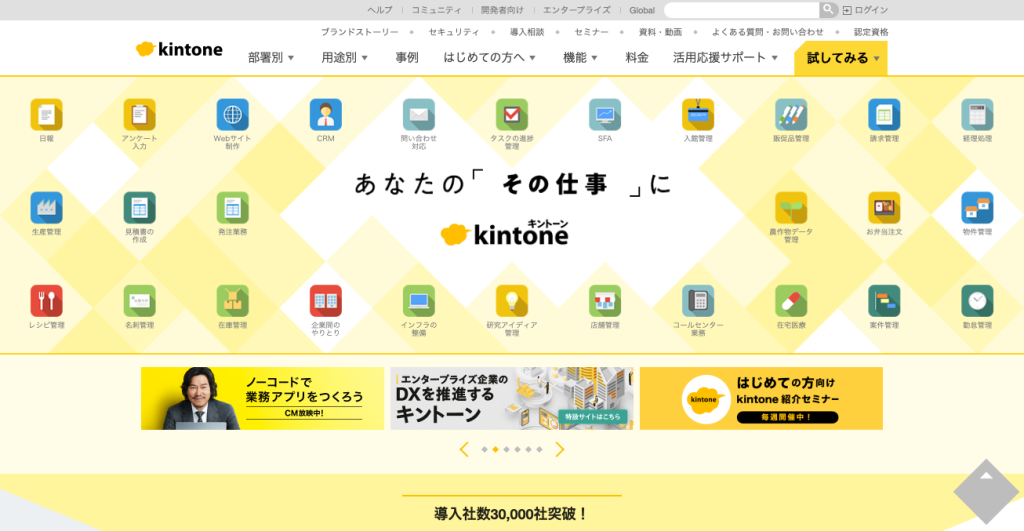Switch to the Global site link
Image resolution: width=1024 pixels, height=531 pixels.
pos(641,10)
